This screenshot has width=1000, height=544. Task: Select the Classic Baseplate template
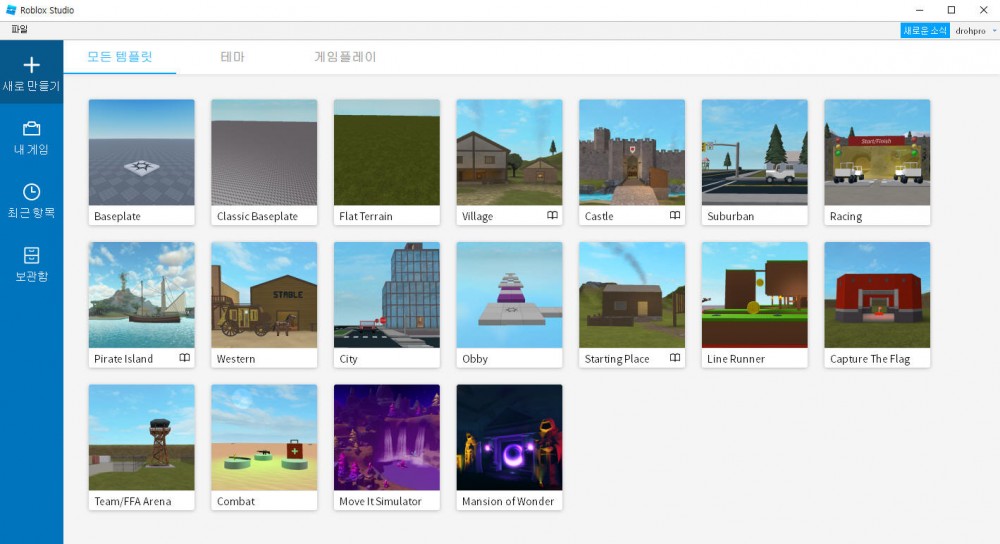click(x=264, y=162)
